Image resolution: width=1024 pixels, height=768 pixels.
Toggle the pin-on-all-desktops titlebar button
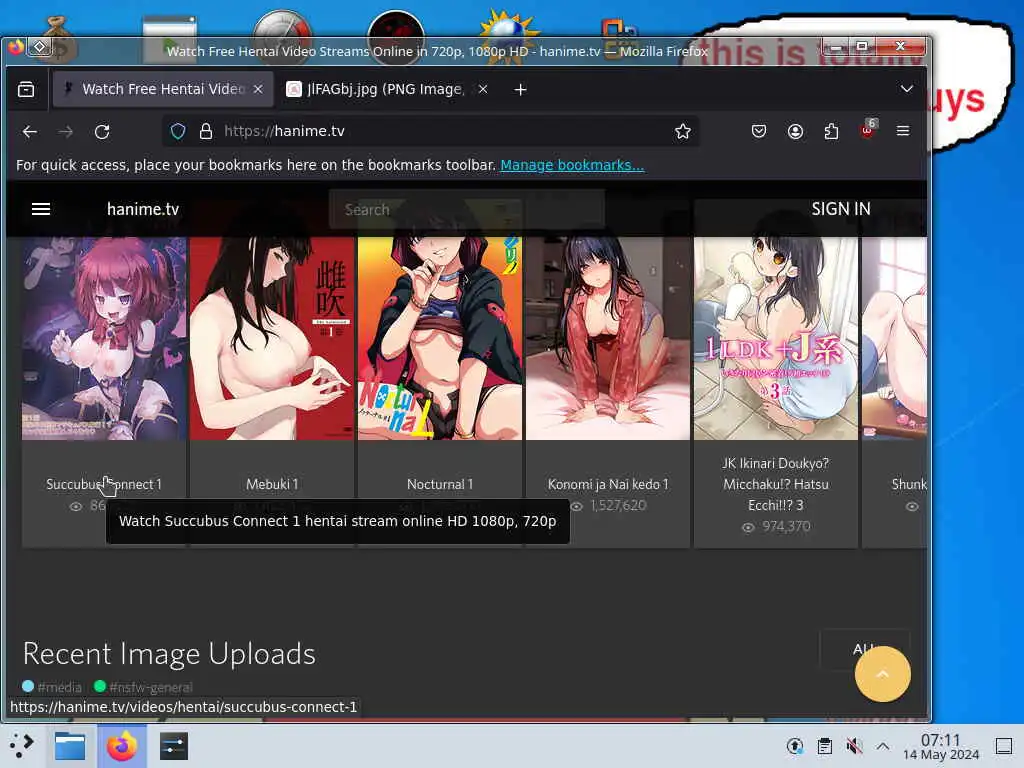coord(39,47)
